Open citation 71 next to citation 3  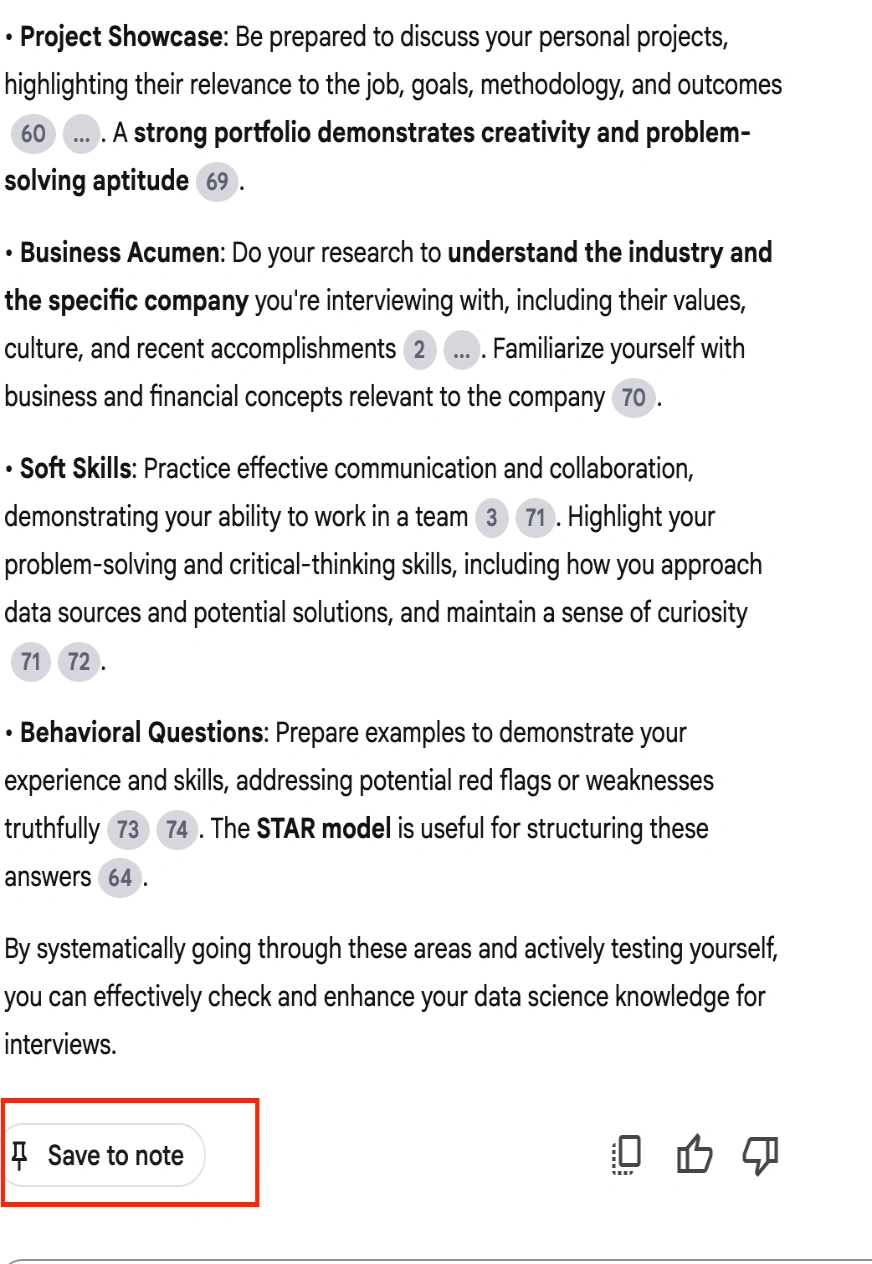point(535,517)
